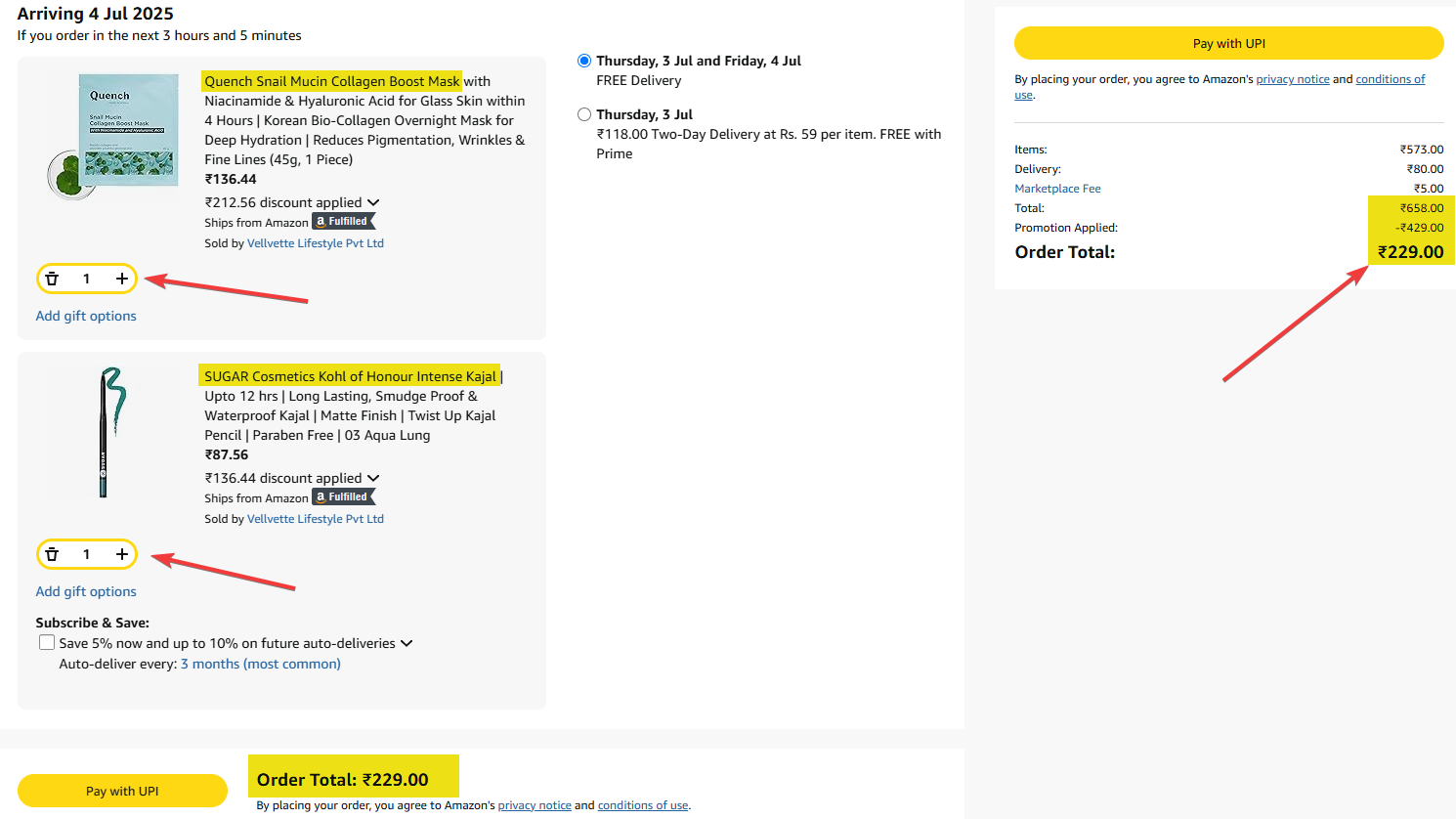This screenshot has height=819, width=1456.
Task: Enable Subscribe & Save 5% checkbox
Action: coord(47,642)
